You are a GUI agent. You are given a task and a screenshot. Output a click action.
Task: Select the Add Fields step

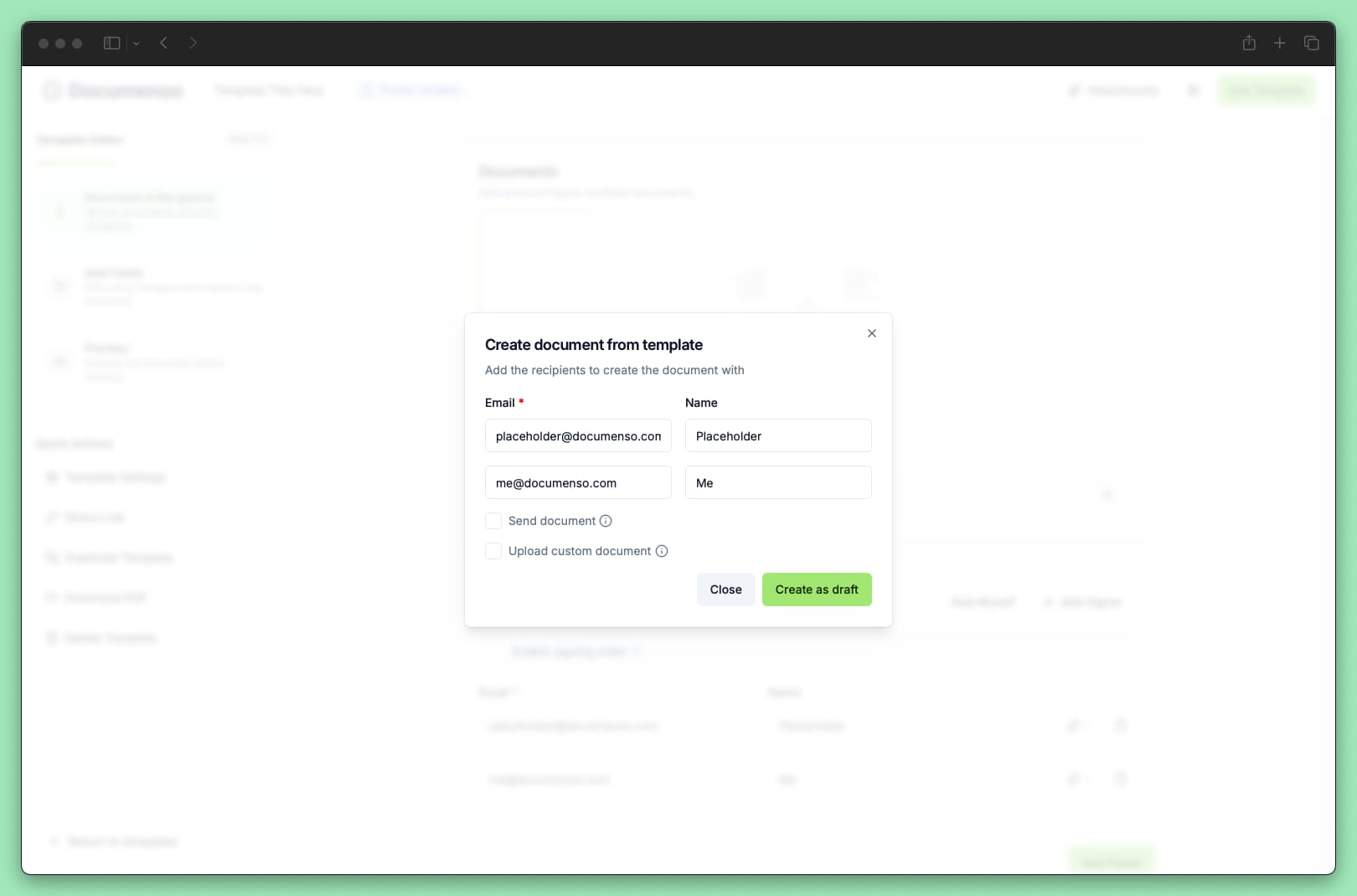156,286
